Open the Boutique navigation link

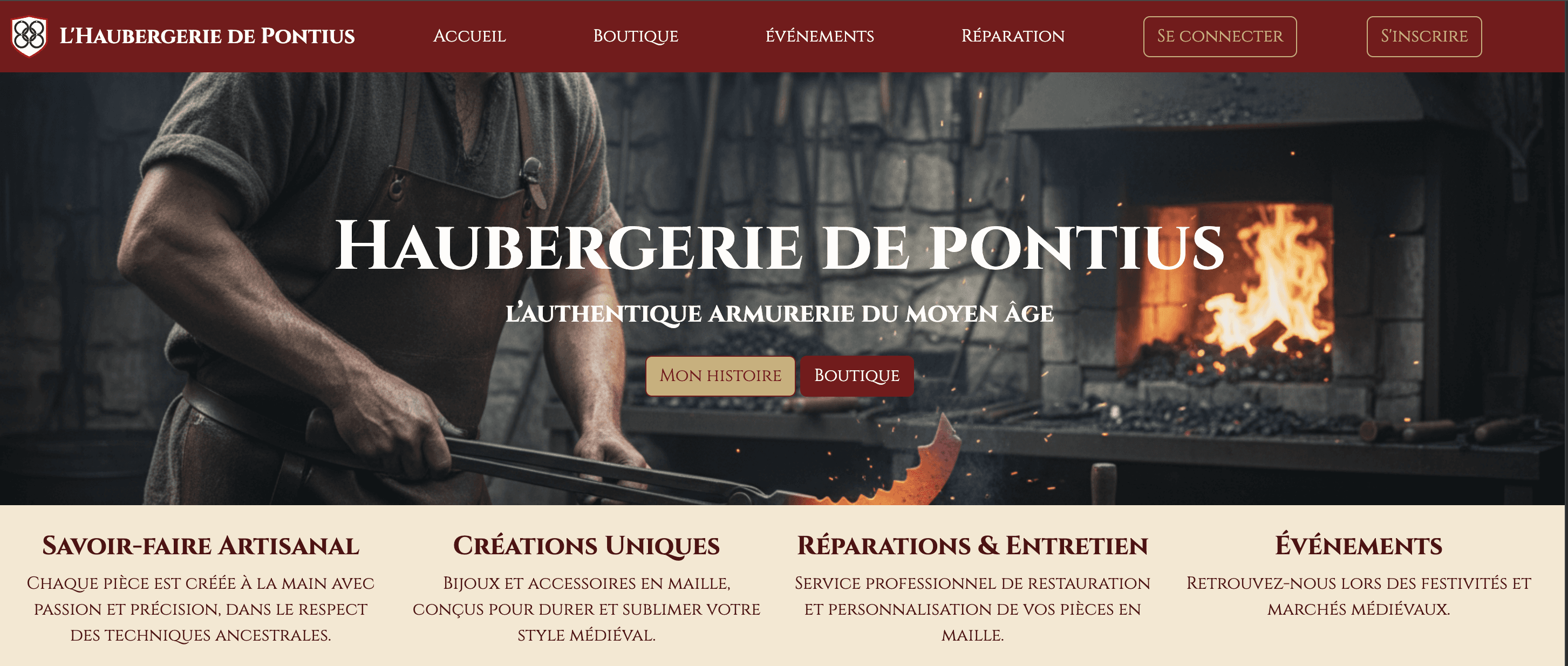click(636, 36)
